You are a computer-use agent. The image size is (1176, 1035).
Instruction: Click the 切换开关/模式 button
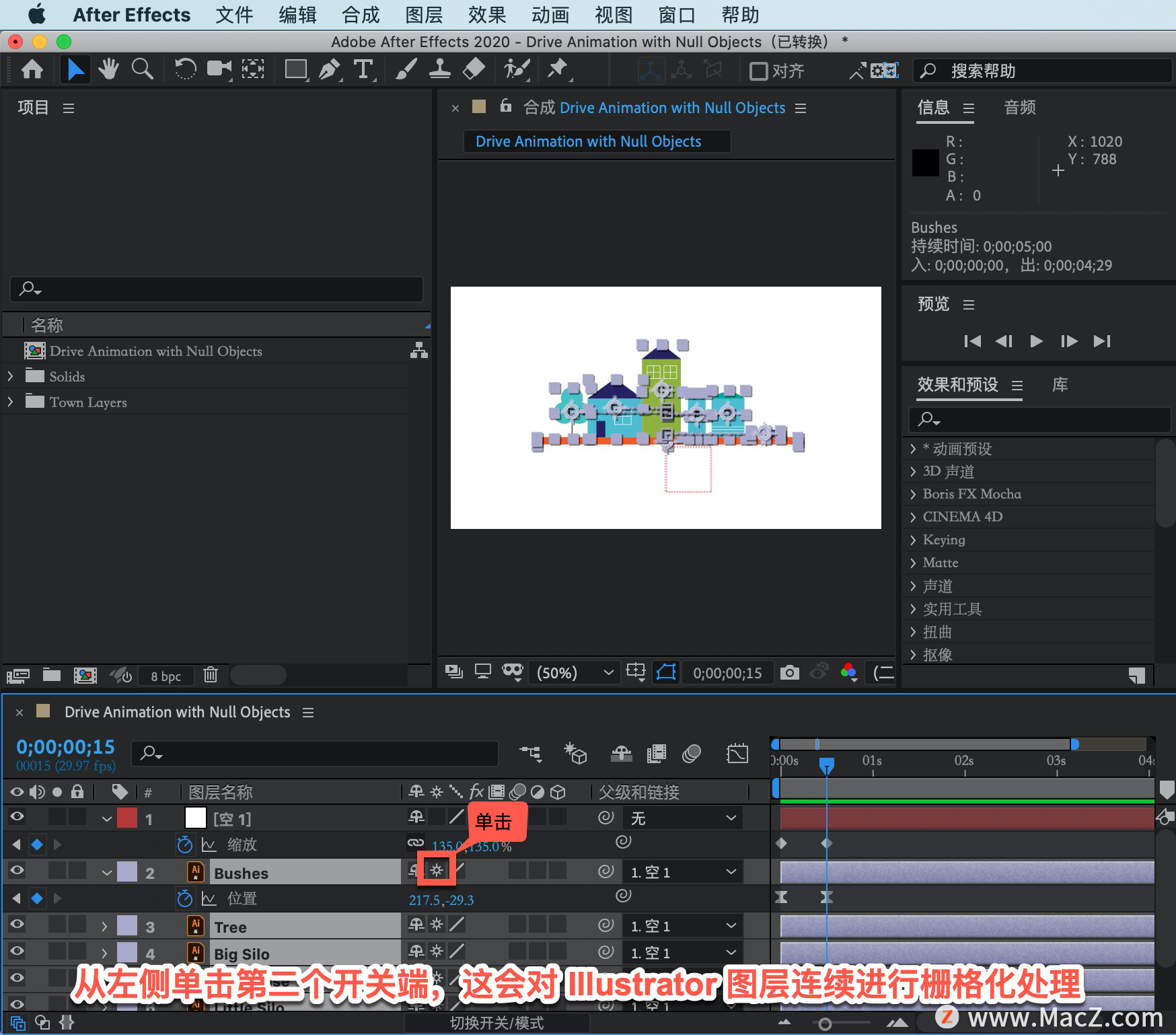(x=497, y=1023)
